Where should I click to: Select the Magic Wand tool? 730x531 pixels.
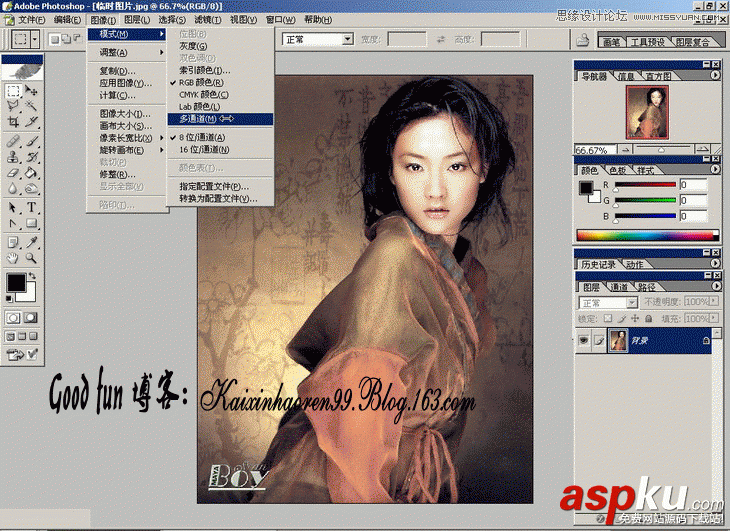pyautogui.click(x=31, y=106)
